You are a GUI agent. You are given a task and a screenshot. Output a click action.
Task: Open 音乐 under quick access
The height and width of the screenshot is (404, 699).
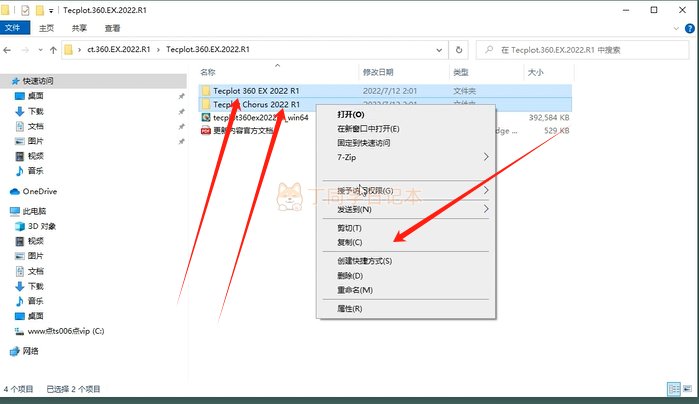click(x=35, y=171)
